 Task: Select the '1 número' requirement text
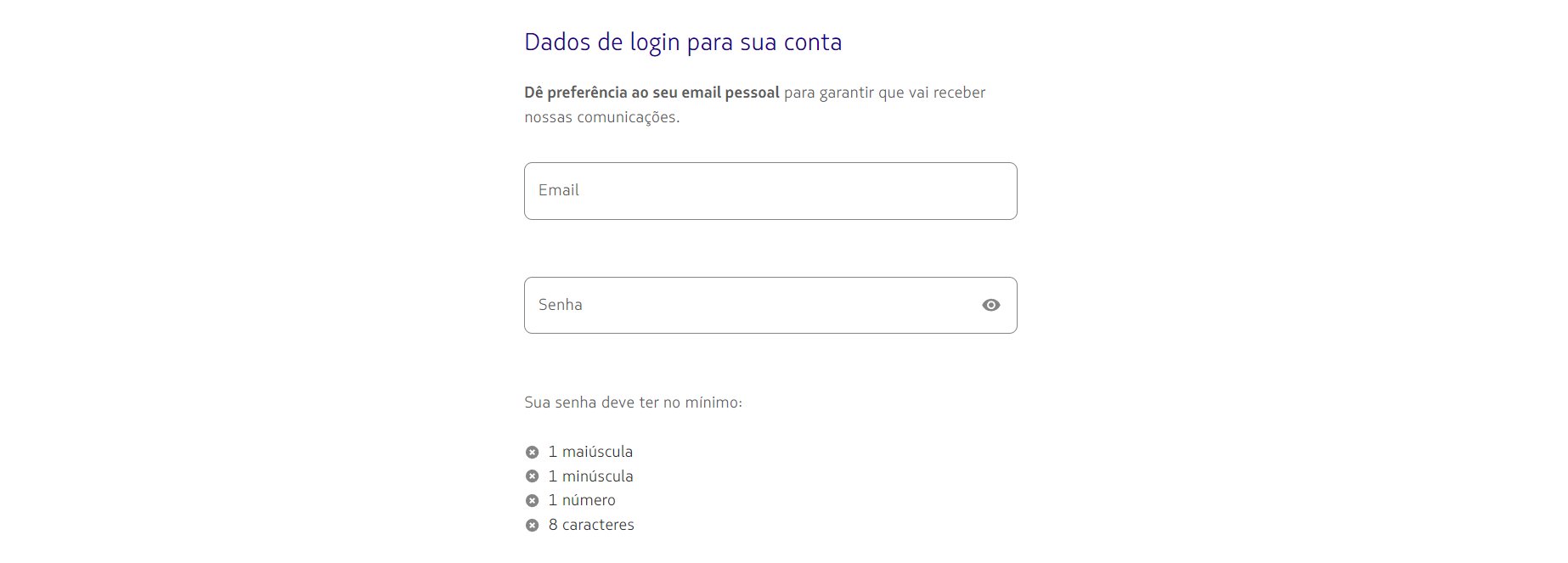click(582, 500)
